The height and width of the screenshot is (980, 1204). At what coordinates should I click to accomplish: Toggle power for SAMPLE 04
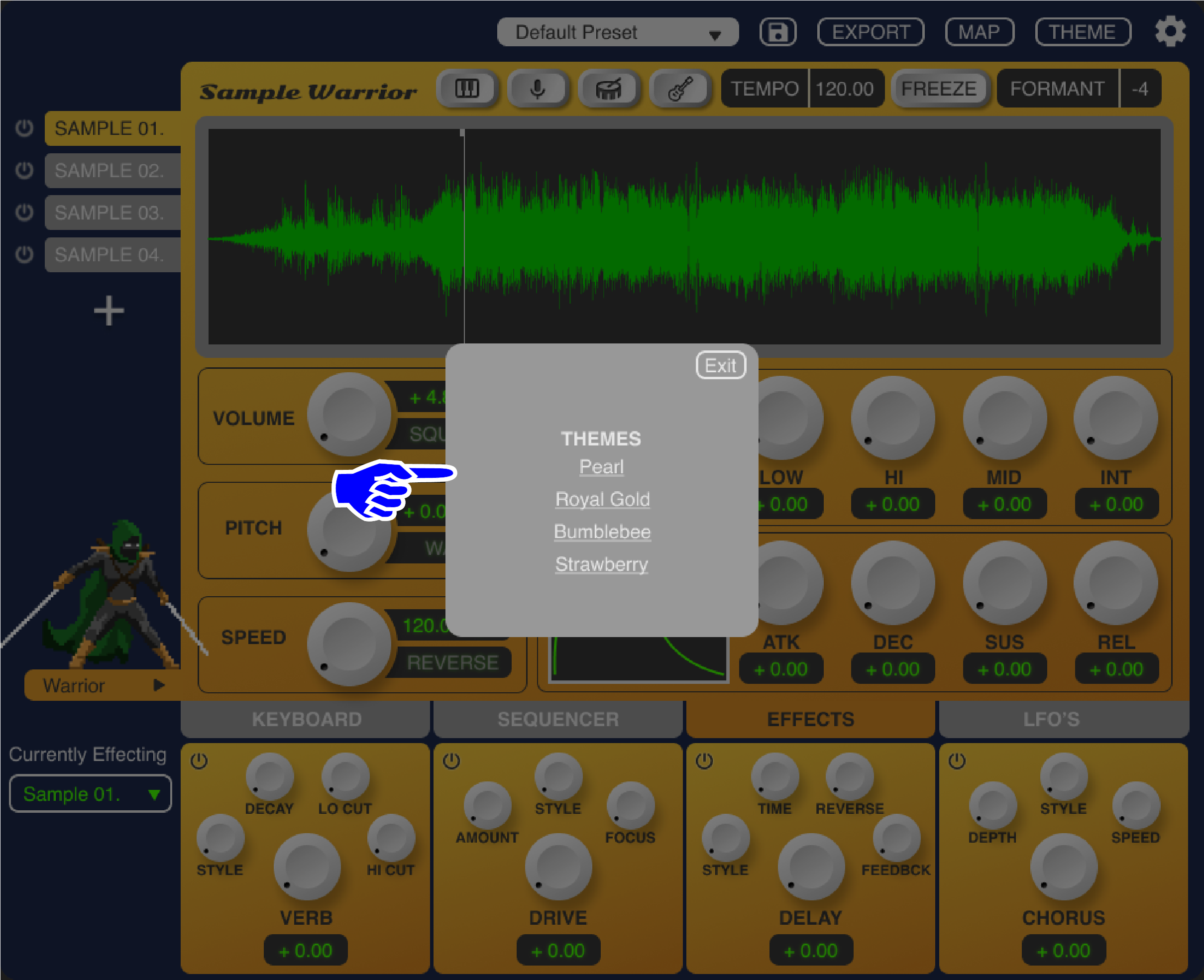click(24, 255)
